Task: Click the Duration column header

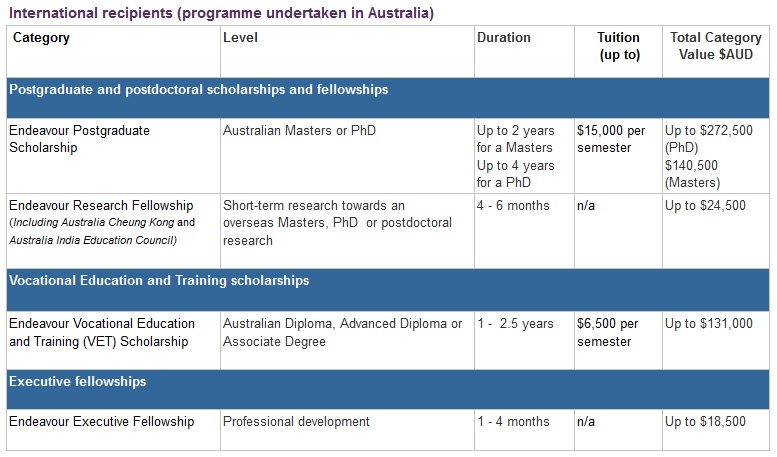Action: 504,38
